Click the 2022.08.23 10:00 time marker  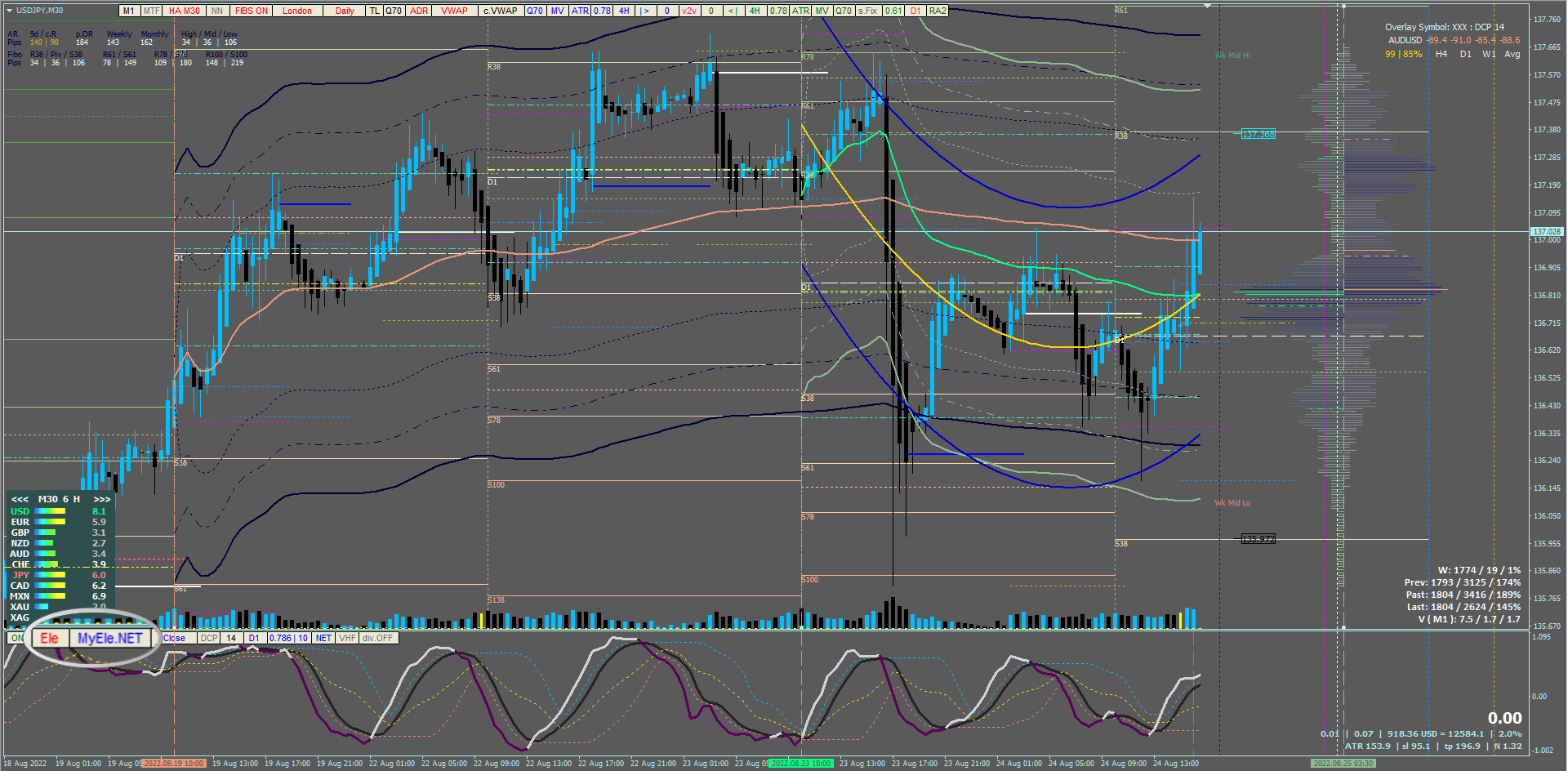click(x=801, y=764)
